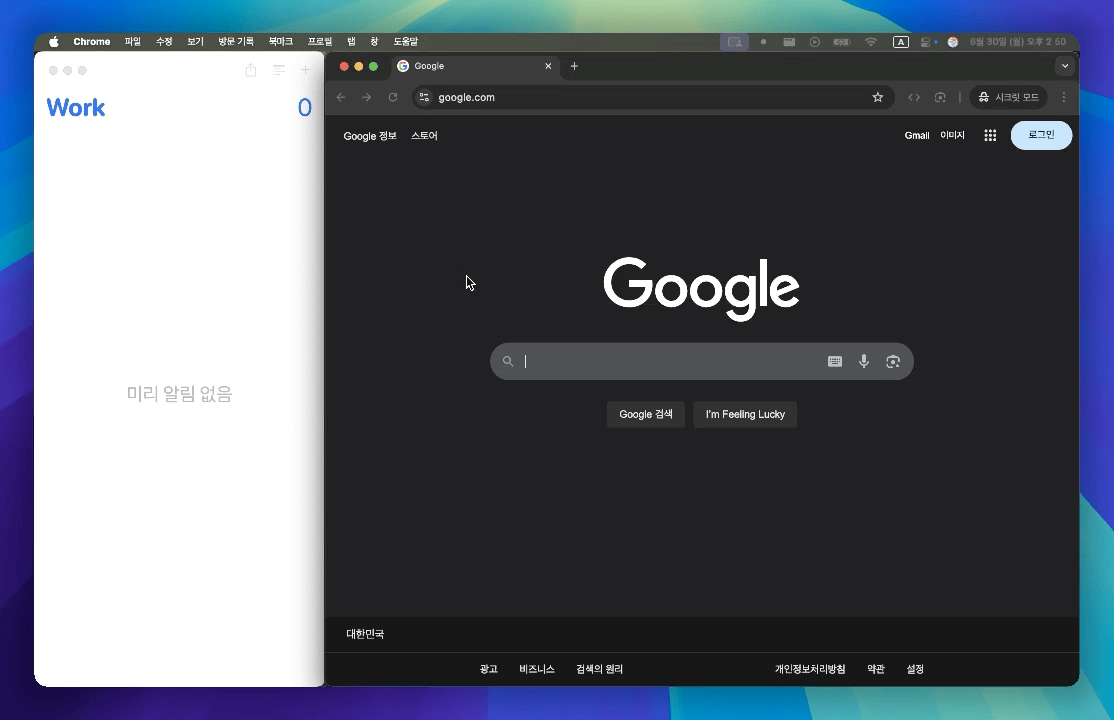1114x720 pixels.
Task: Search by image with Google Lens icon
Action: pos(893,362)
